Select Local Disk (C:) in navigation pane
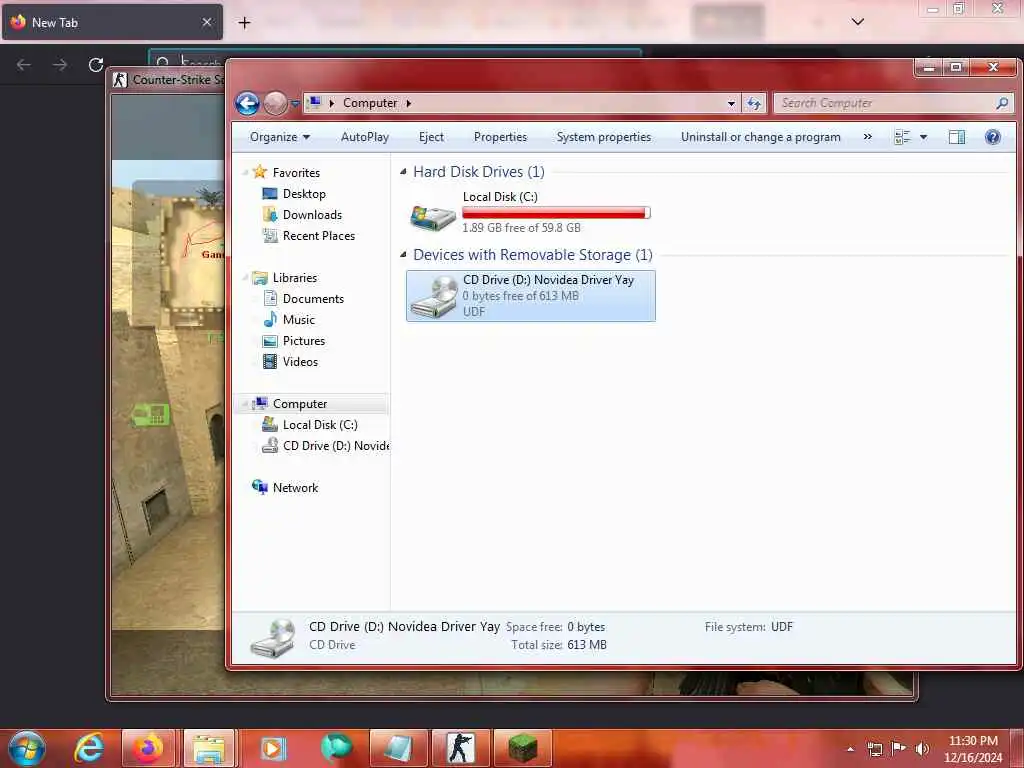Screen dimensions: 1024x768 pyautogui.click(x=320, y=424)
